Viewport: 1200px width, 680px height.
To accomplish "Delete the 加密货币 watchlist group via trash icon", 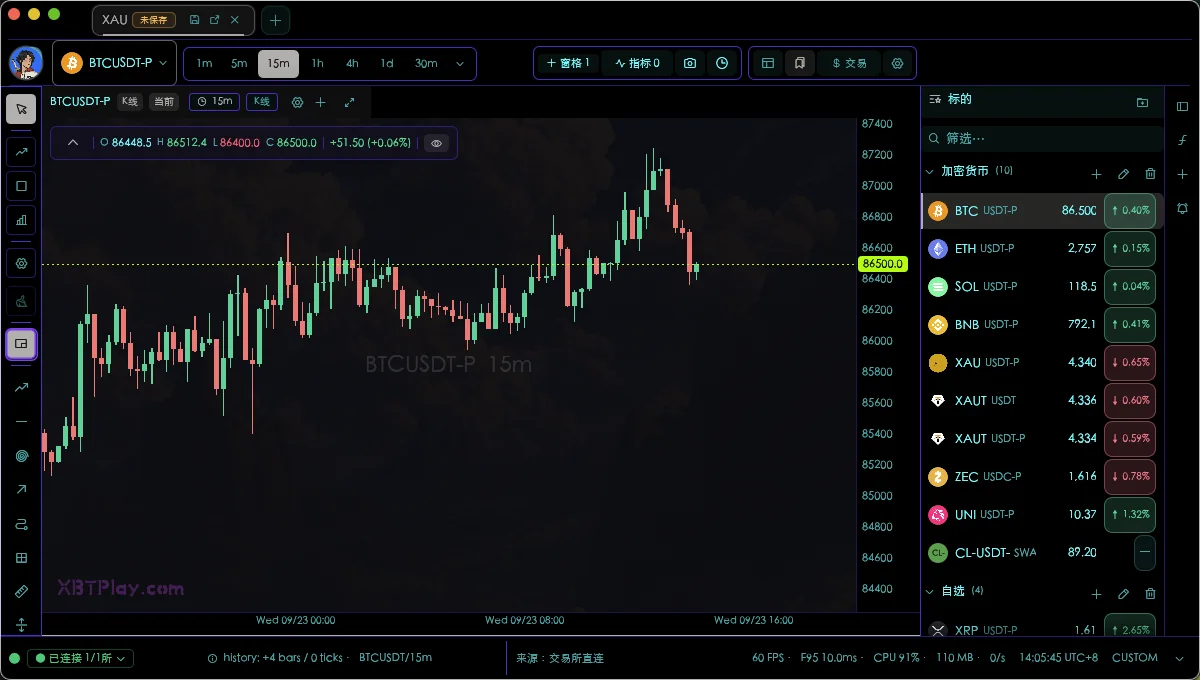I will 1150,174.
